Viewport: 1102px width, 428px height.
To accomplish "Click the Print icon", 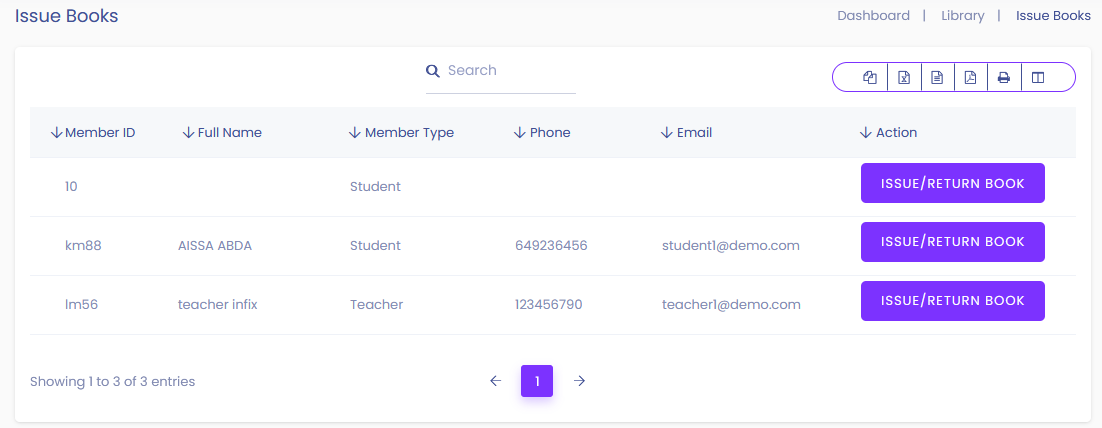I will [1004, 77].
